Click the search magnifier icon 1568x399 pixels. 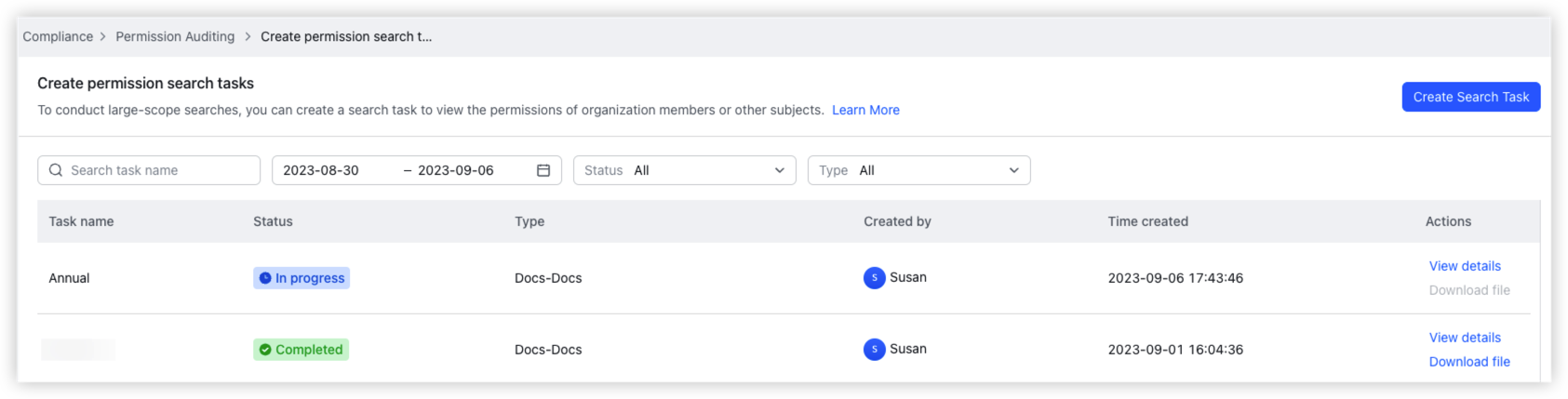click(x=56, y=170)
